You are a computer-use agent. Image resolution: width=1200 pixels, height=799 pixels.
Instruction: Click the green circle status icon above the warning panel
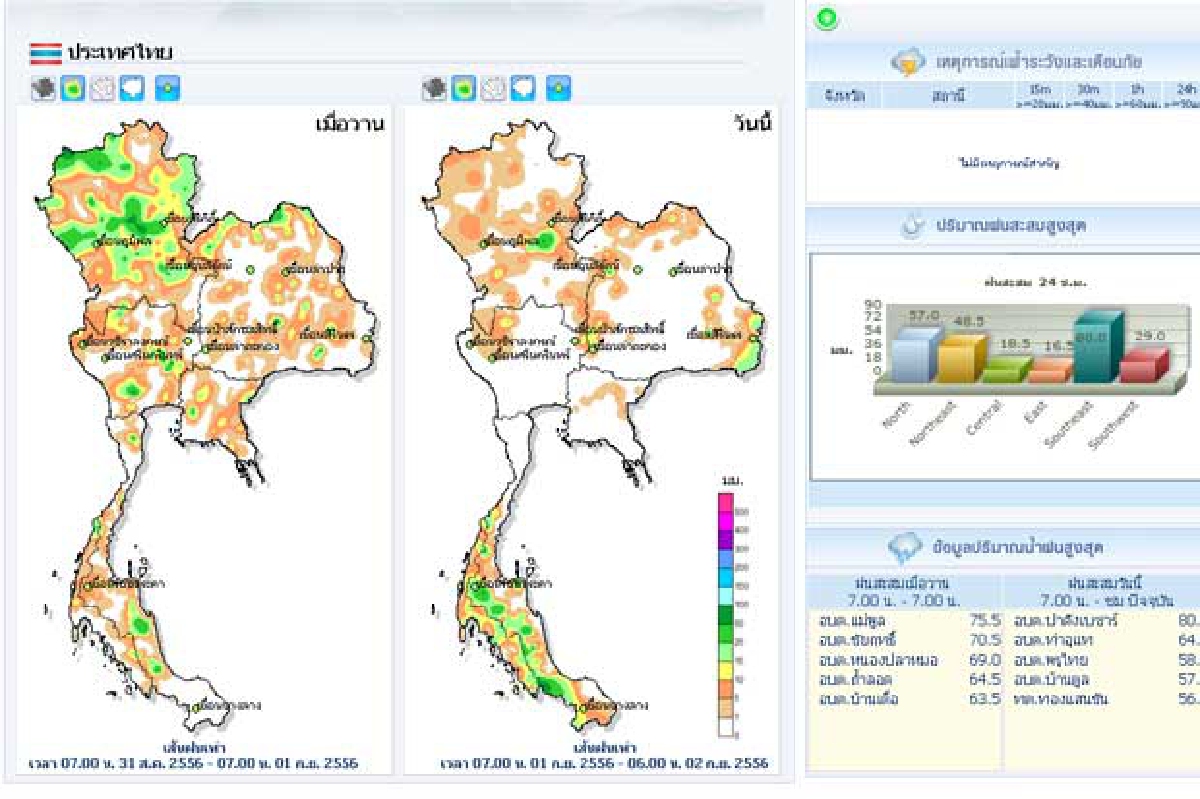(x=827, y=19)
